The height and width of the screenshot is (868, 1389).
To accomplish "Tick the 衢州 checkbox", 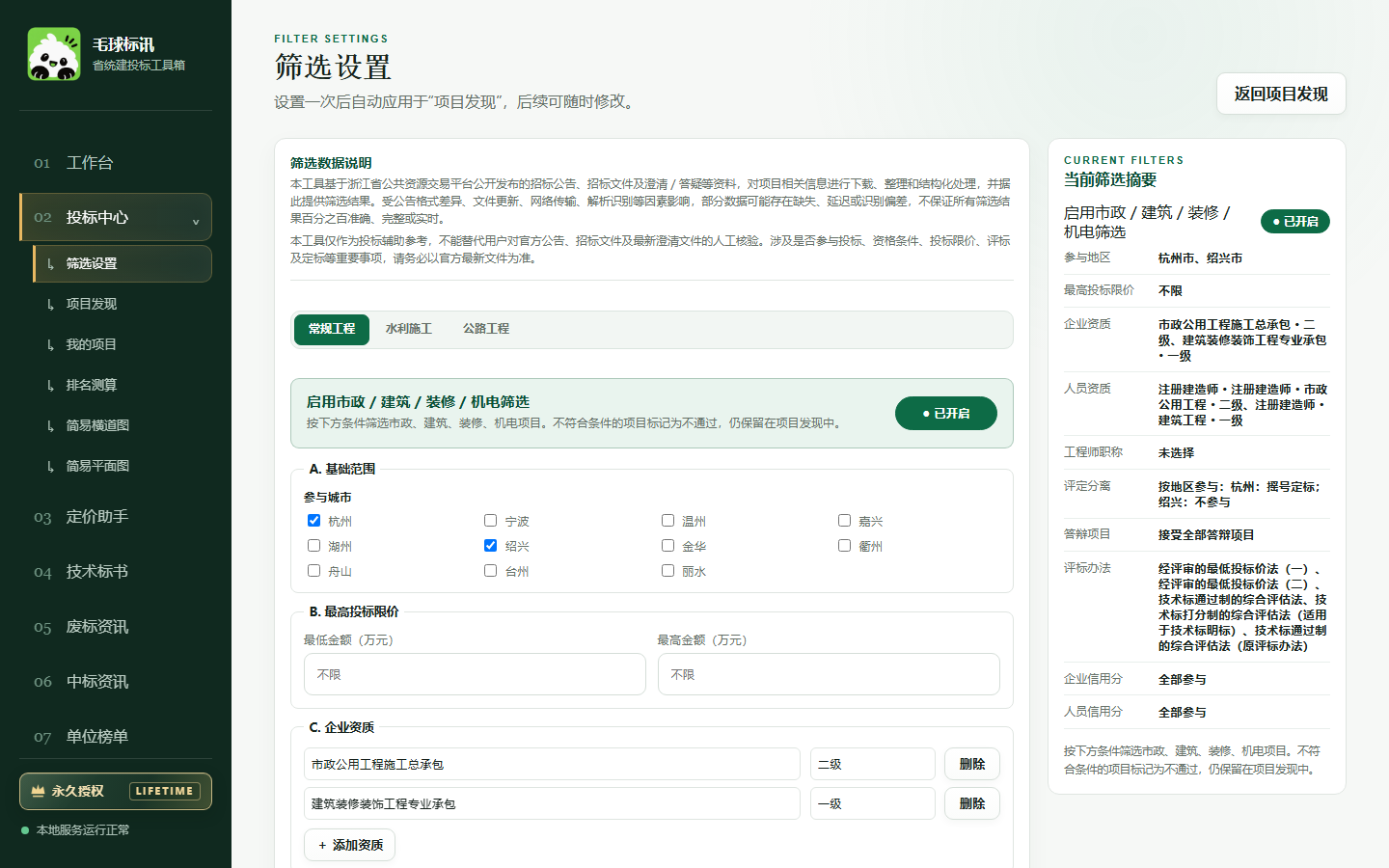I will point(844,546).
